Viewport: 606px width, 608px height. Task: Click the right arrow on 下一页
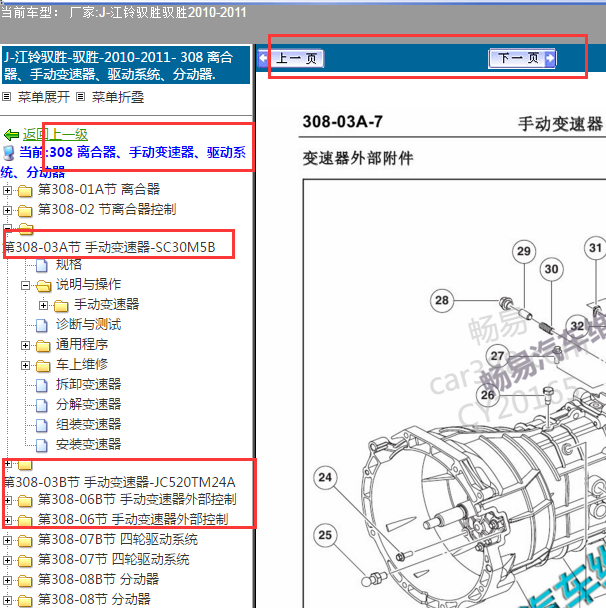tap(550, 58)
